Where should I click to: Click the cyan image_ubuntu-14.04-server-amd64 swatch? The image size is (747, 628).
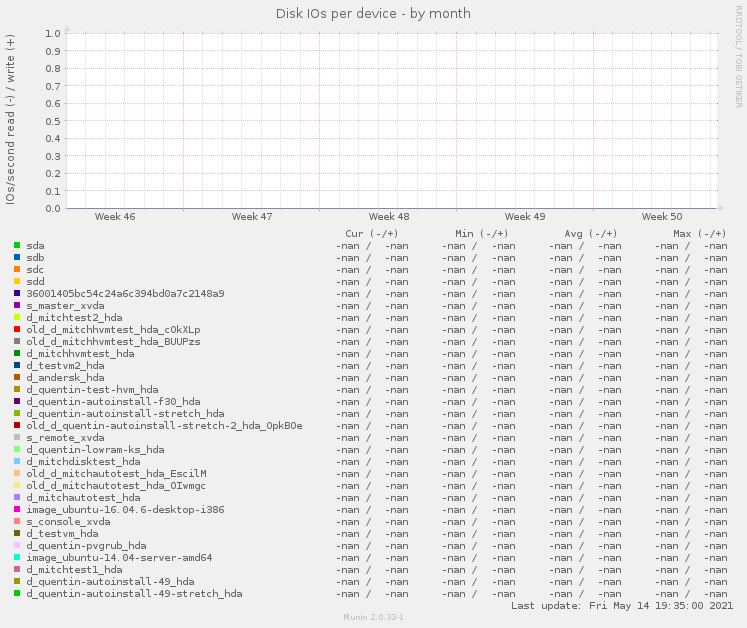pos(17,557)
